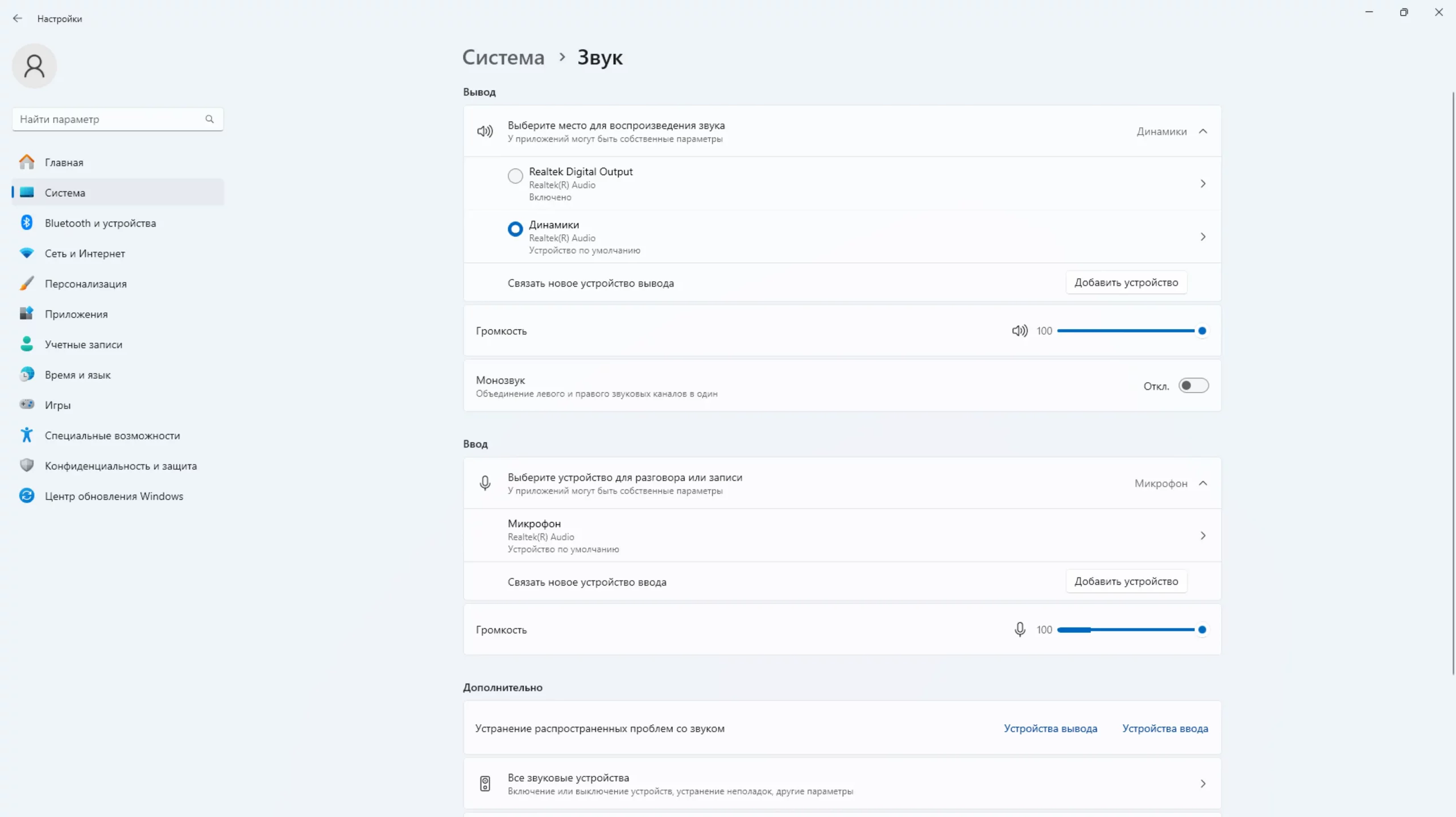1456x817 pixels.
Task: Select the Realtek Digital Output radio button
Action: [515, 176]
